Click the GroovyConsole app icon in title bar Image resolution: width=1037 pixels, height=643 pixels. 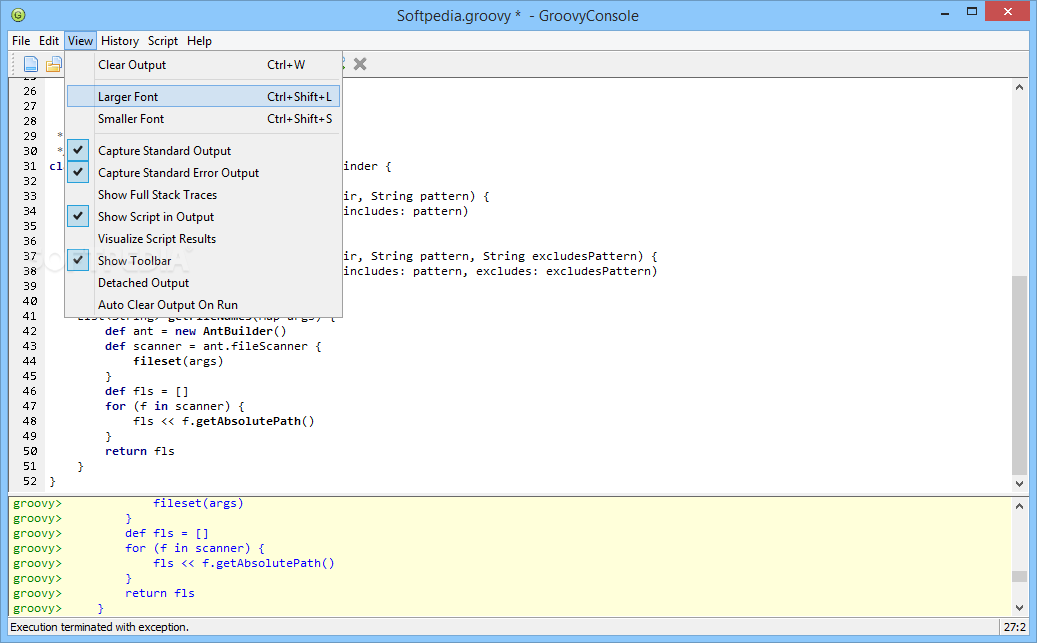click(x=18, y=15)
